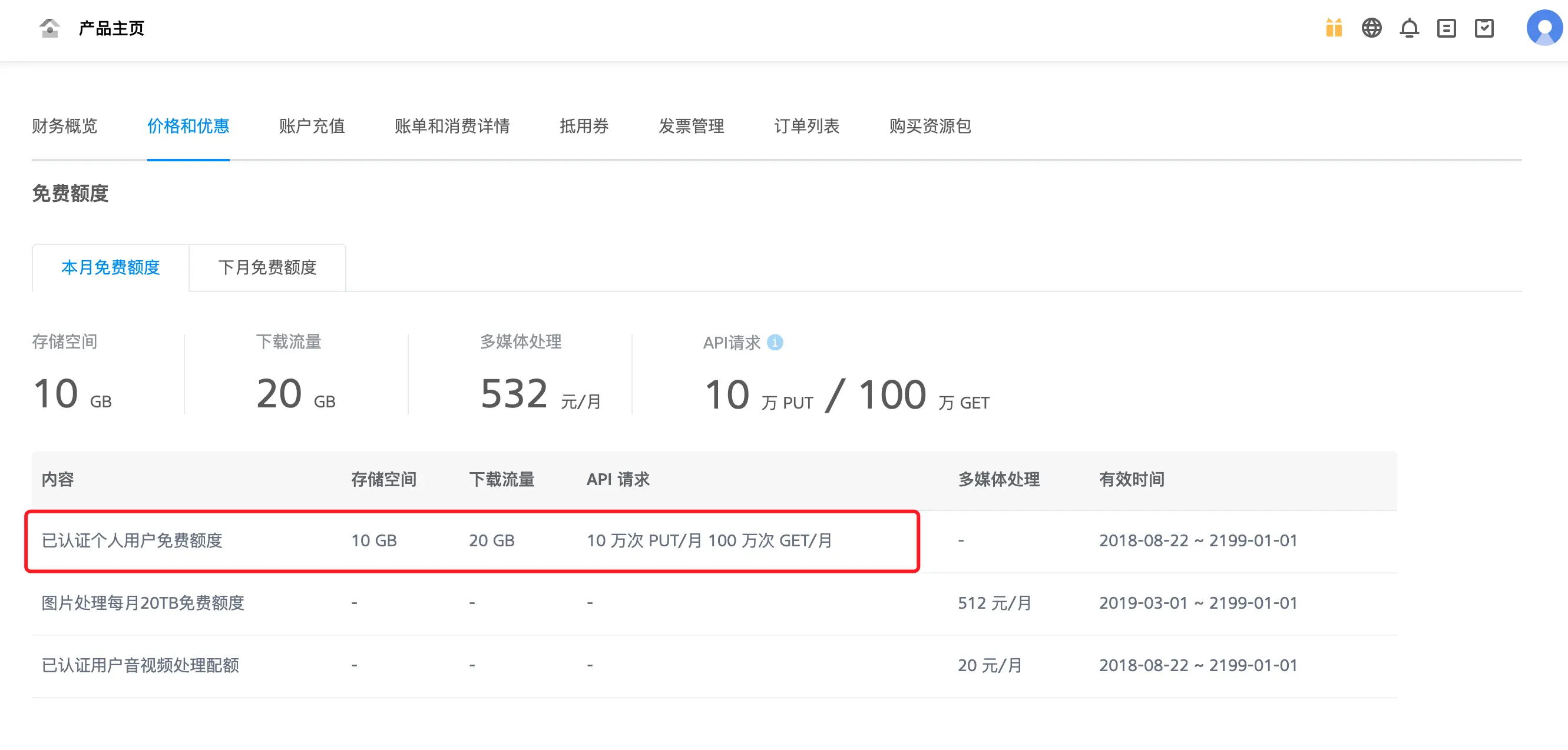Open 账单和消费详情 tab

click(452, 126)
